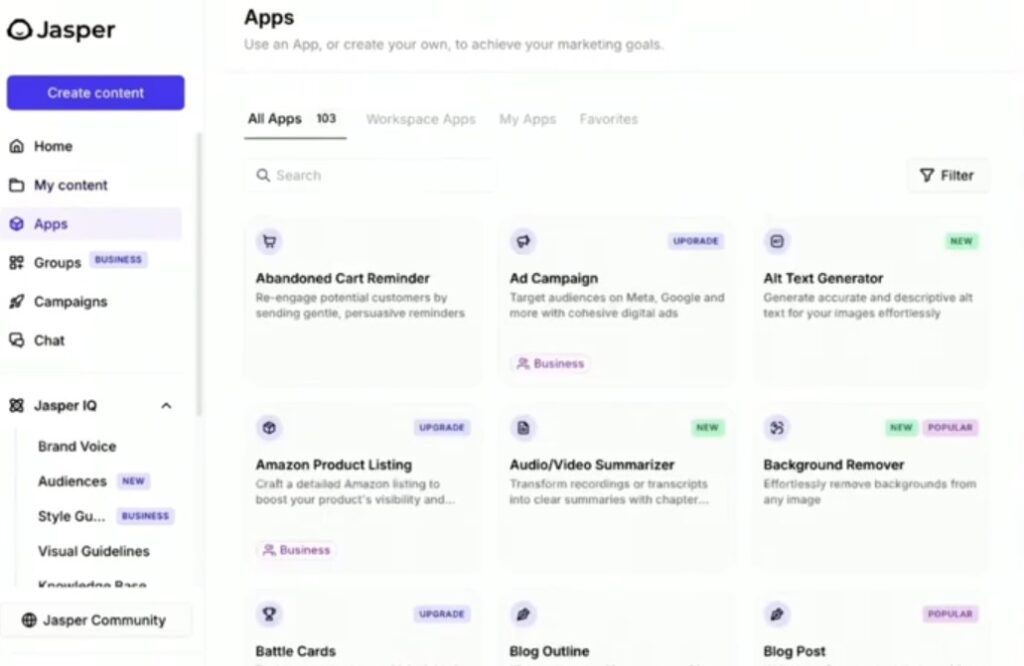The width and height of the screenshot is (1024, 666).
Task: Click the Background Remover icon
Action: 777,428
